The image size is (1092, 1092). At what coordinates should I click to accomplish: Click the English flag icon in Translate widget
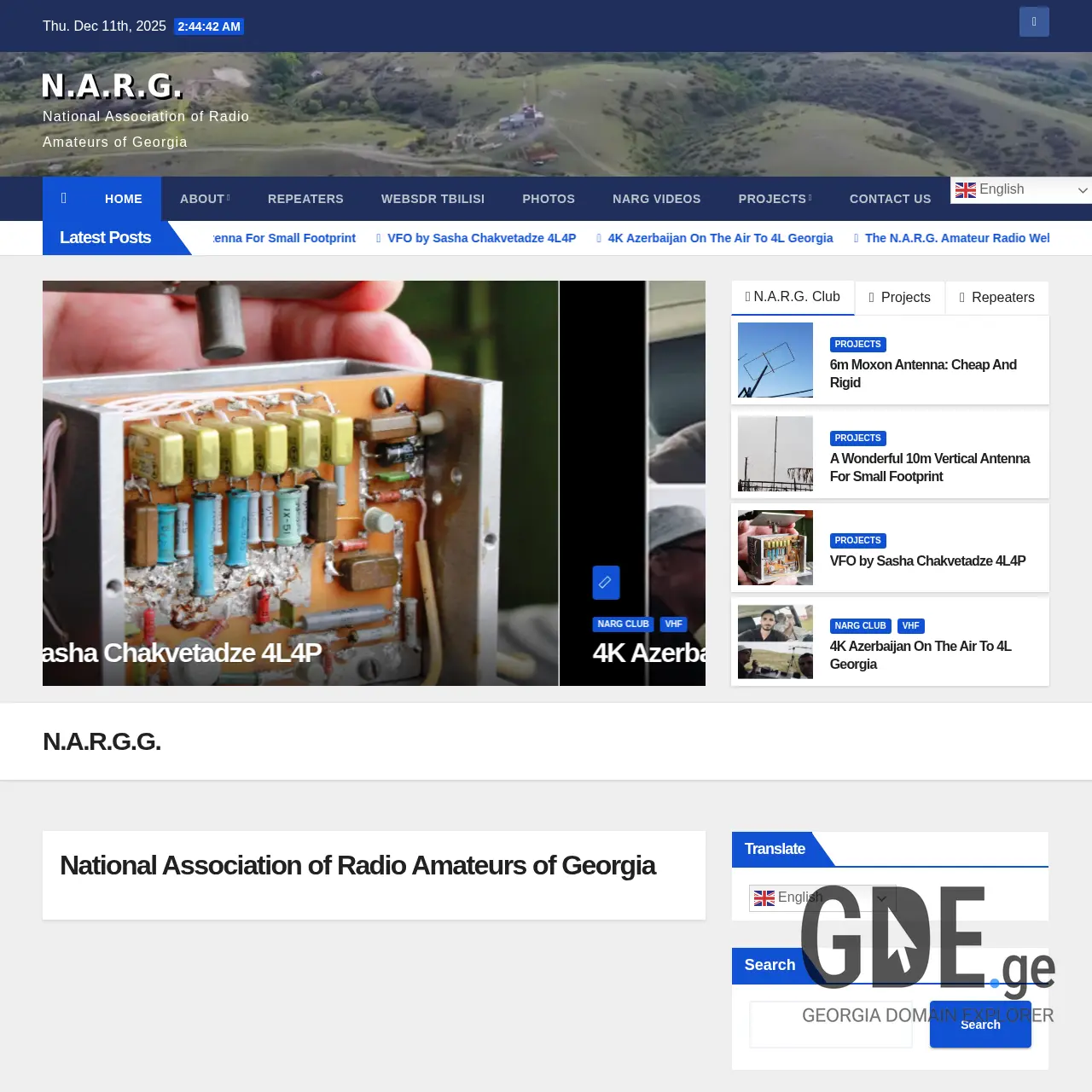[x=764, y=897]
